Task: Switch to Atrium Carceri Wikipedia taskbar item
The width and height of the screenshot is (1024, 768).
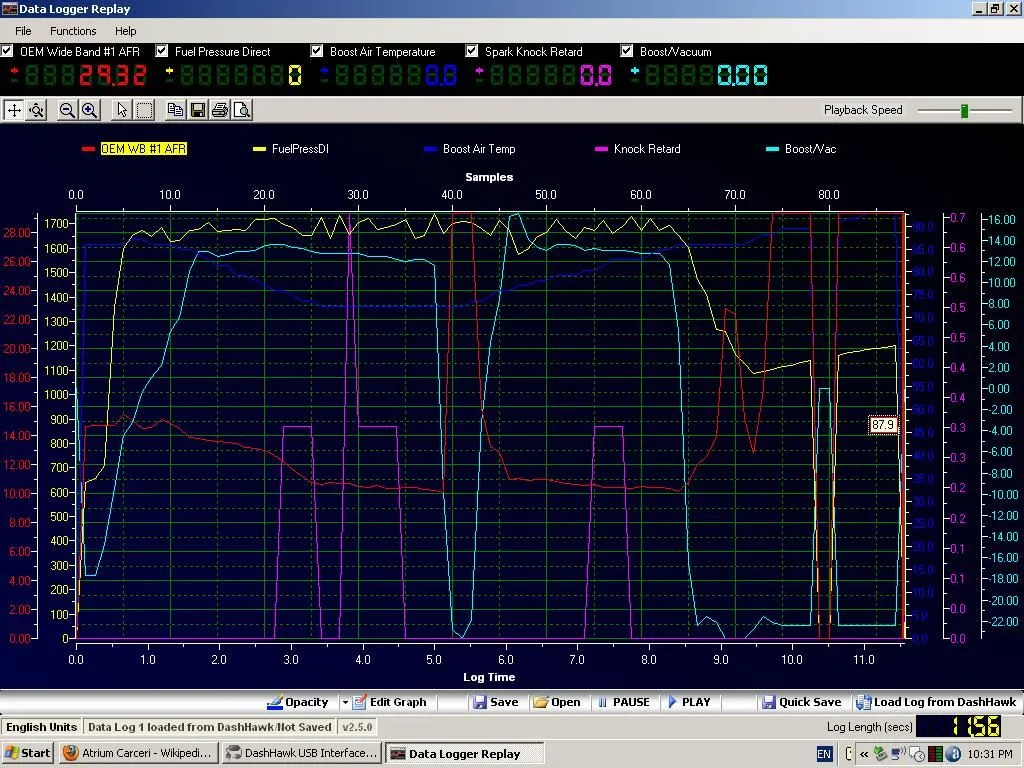Action: [138, 753]
